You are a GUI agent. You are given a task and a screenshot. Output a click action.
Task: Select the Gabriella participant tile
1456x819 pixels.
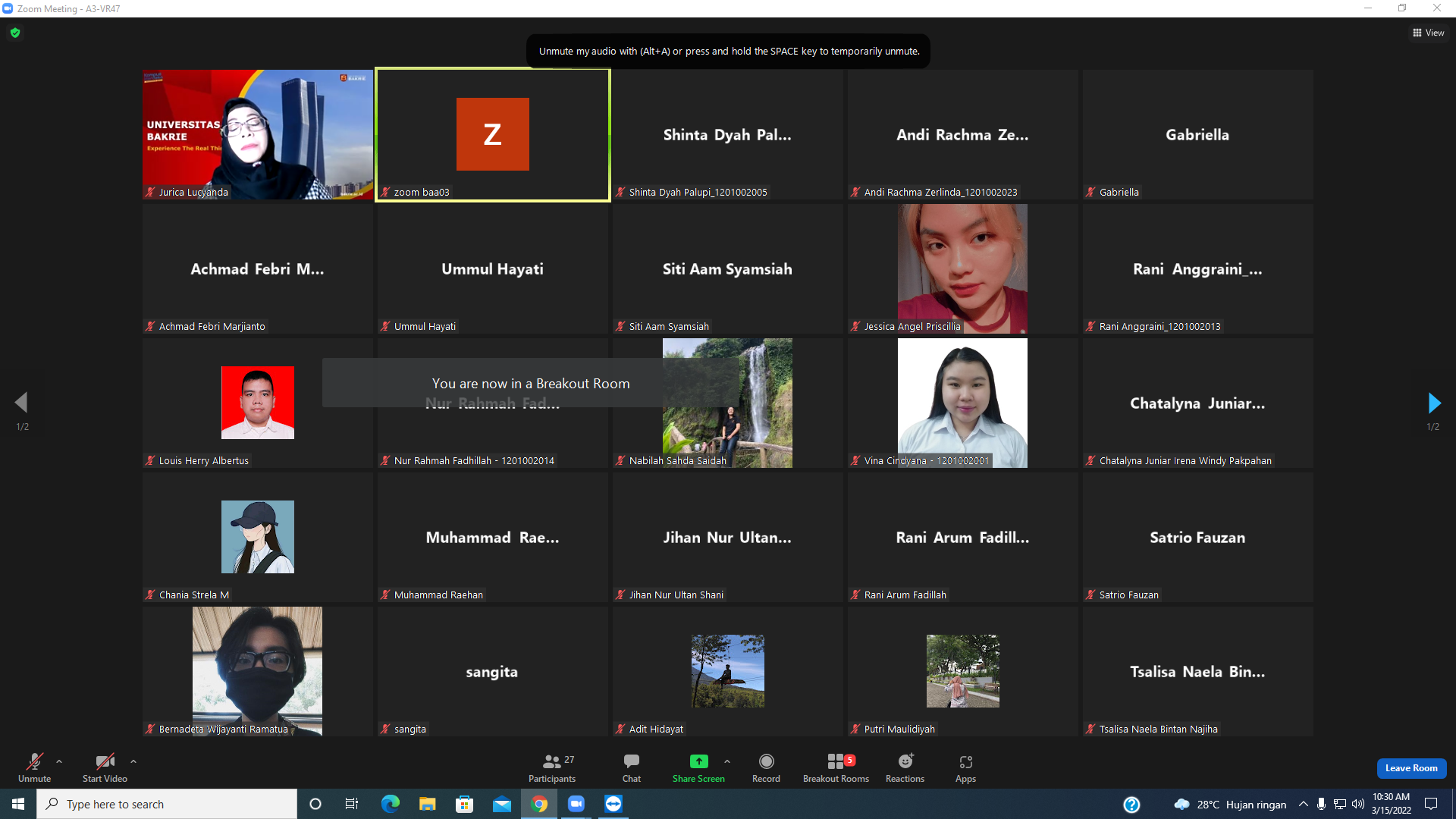(1198, 135)
